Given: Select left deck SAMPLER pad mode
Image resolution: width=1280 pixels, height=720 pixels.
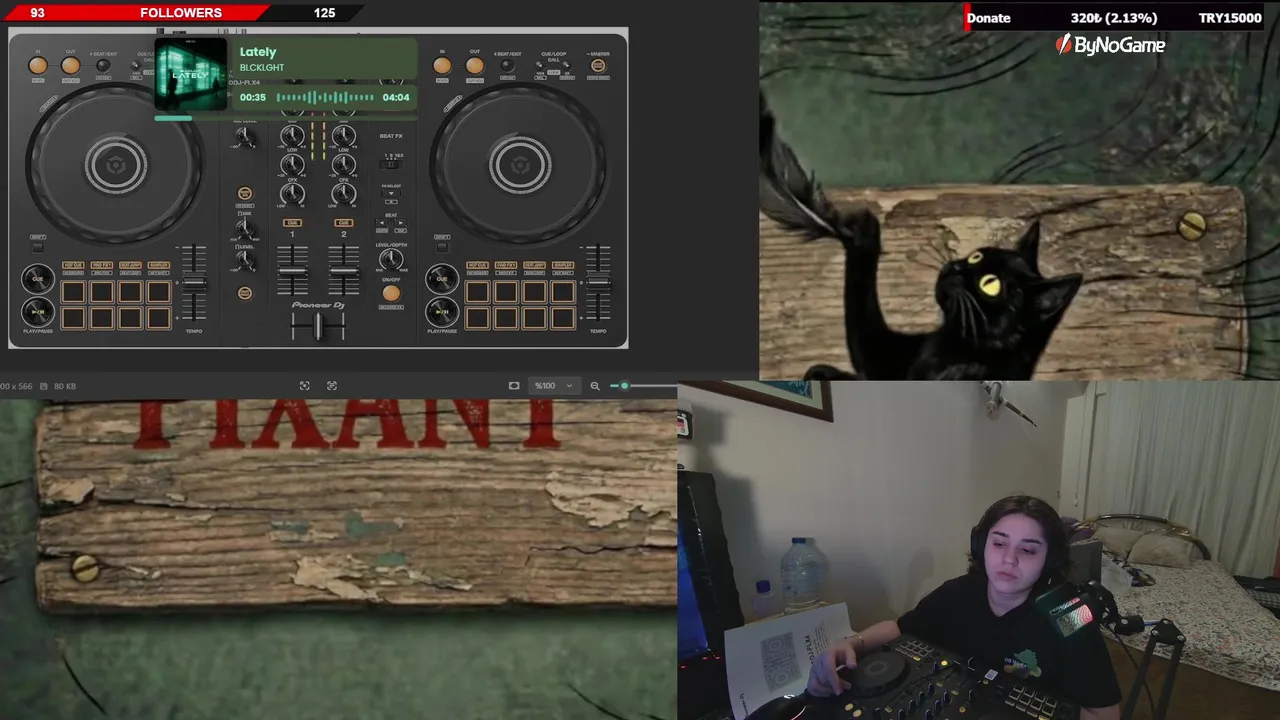Looking at the screenshot, I should click(159, 266).
